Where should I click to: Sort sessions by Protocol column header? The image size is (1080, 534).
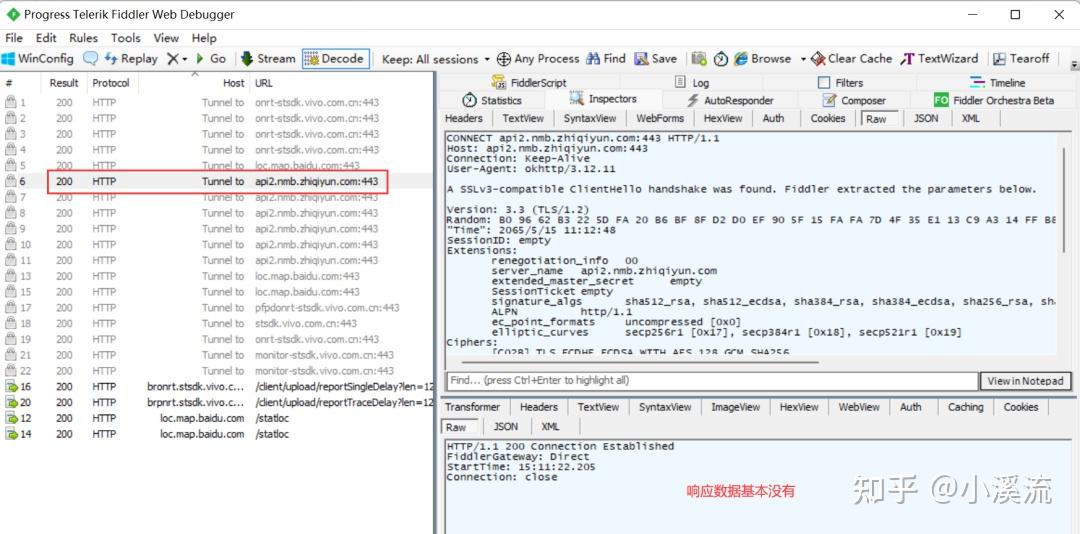coord(111,83)
